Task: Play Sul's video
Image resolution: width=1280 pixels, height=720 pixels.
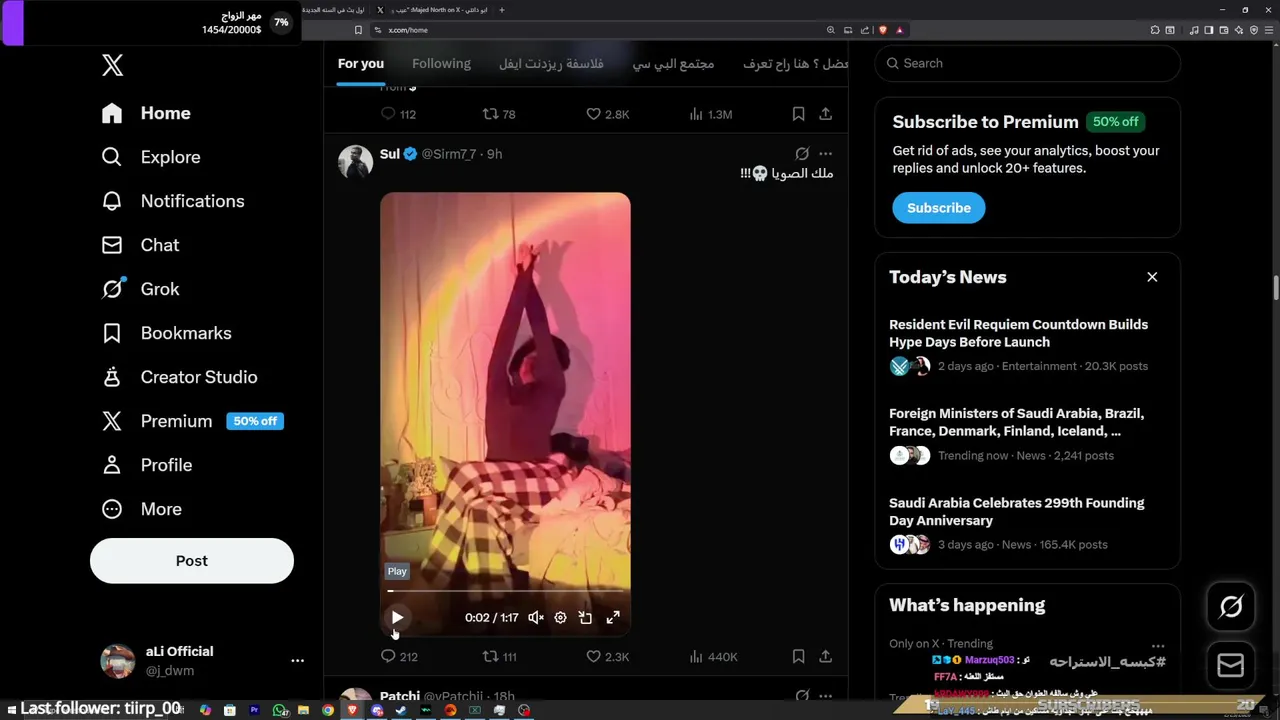Action: coord(397,617)
